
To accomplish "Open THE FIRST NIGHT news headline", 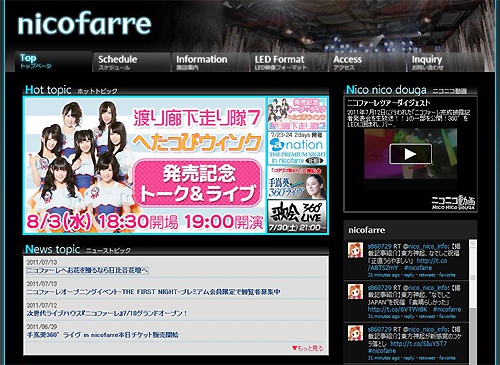I will [153, 292].
